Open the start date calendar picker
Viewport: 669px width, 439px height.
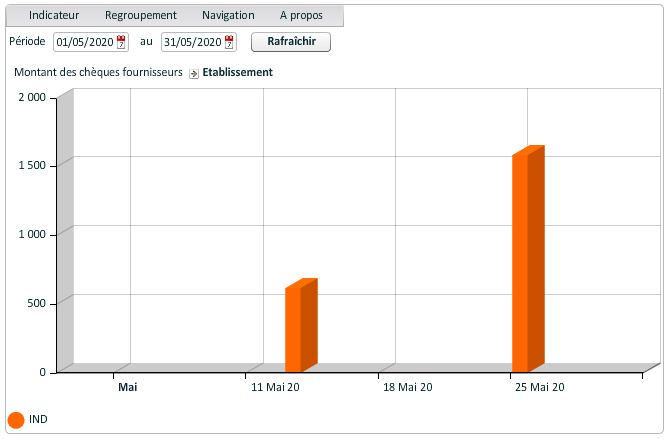point(121,42)
